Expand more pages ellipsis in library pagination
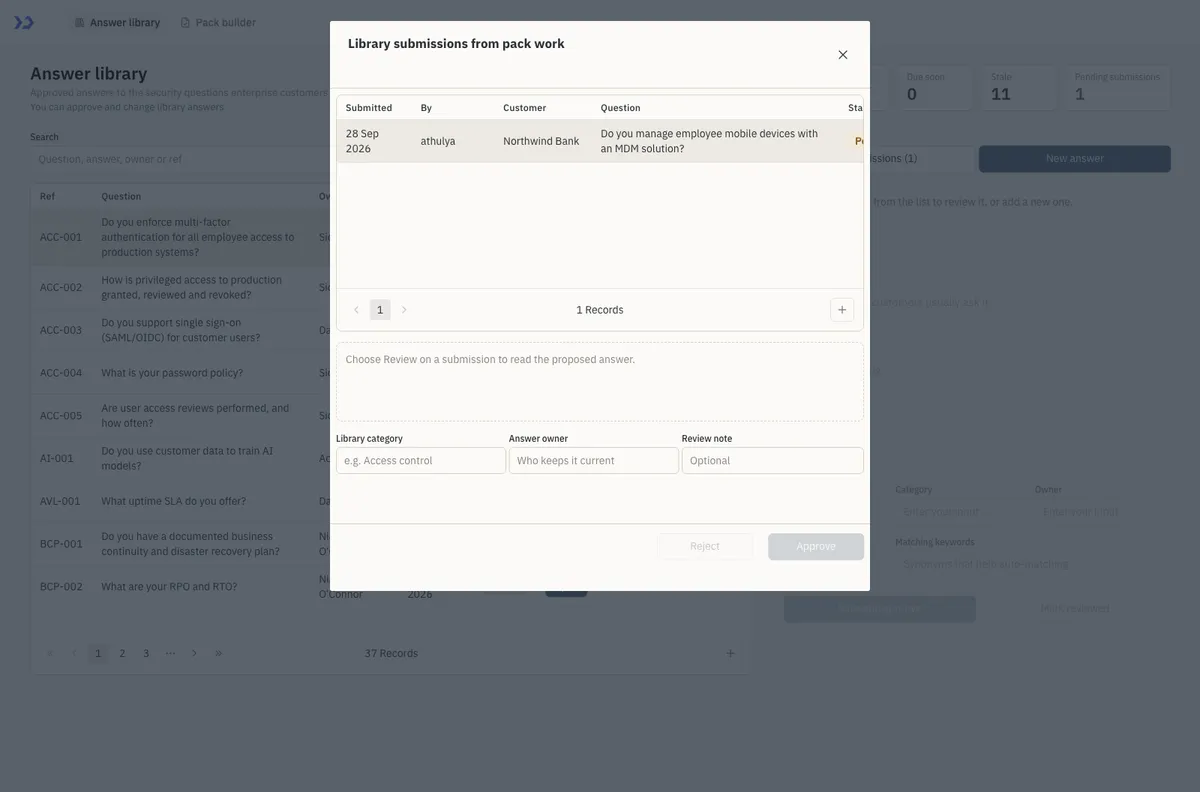 coord(170,654)
